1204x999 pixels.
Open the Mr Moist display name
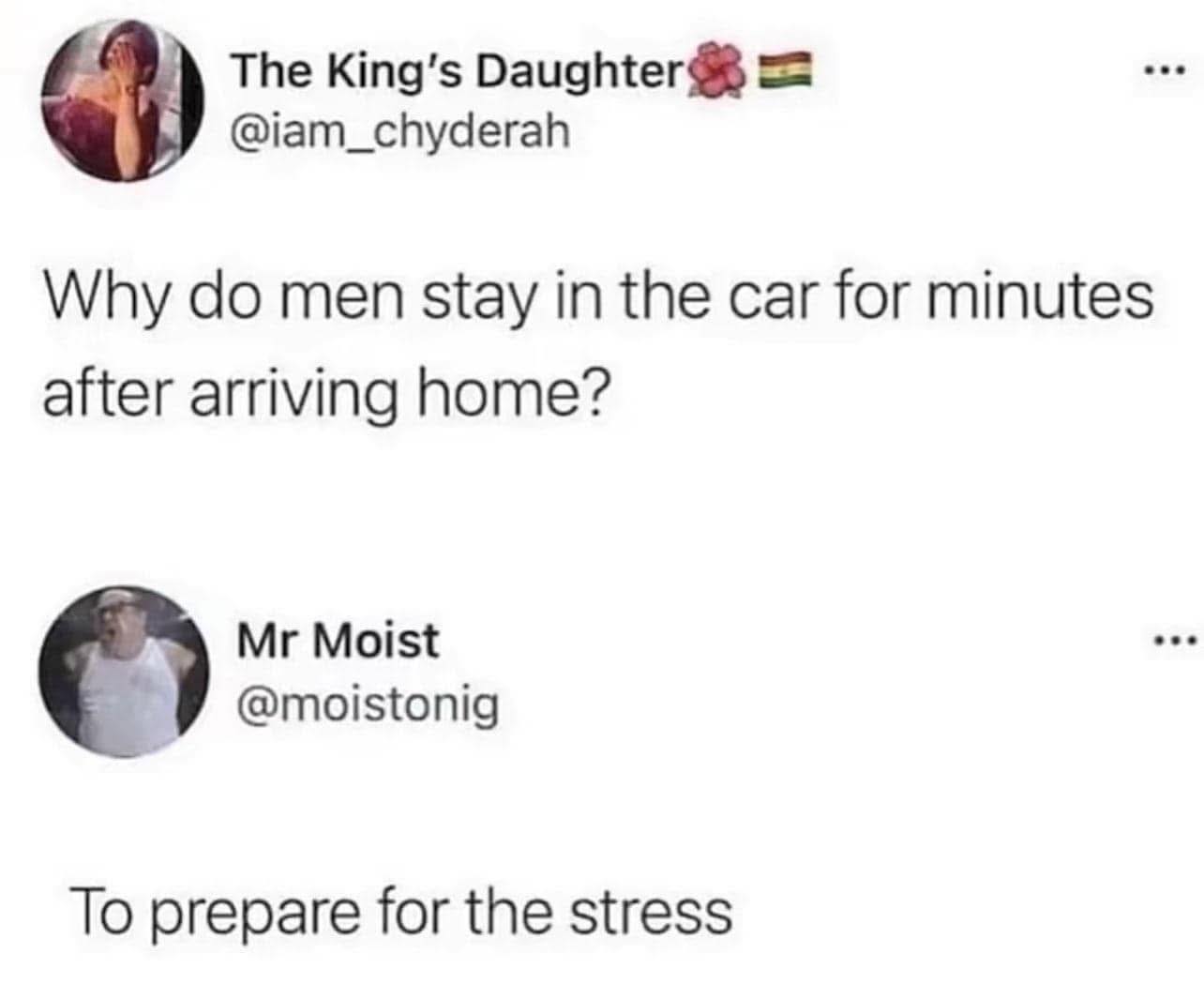[x=337, y=641]
